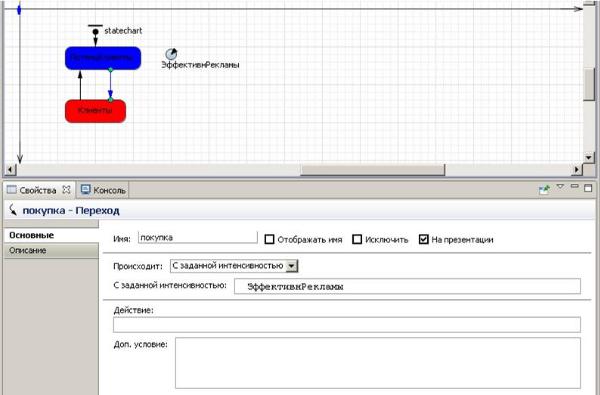Click the canvas vertical scrollbar down arrow

pos(589,157)
